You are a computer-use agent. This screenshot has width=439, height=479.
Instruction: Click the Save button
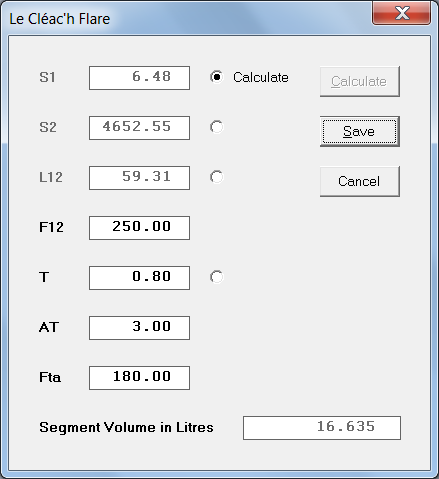pos(360,132)
